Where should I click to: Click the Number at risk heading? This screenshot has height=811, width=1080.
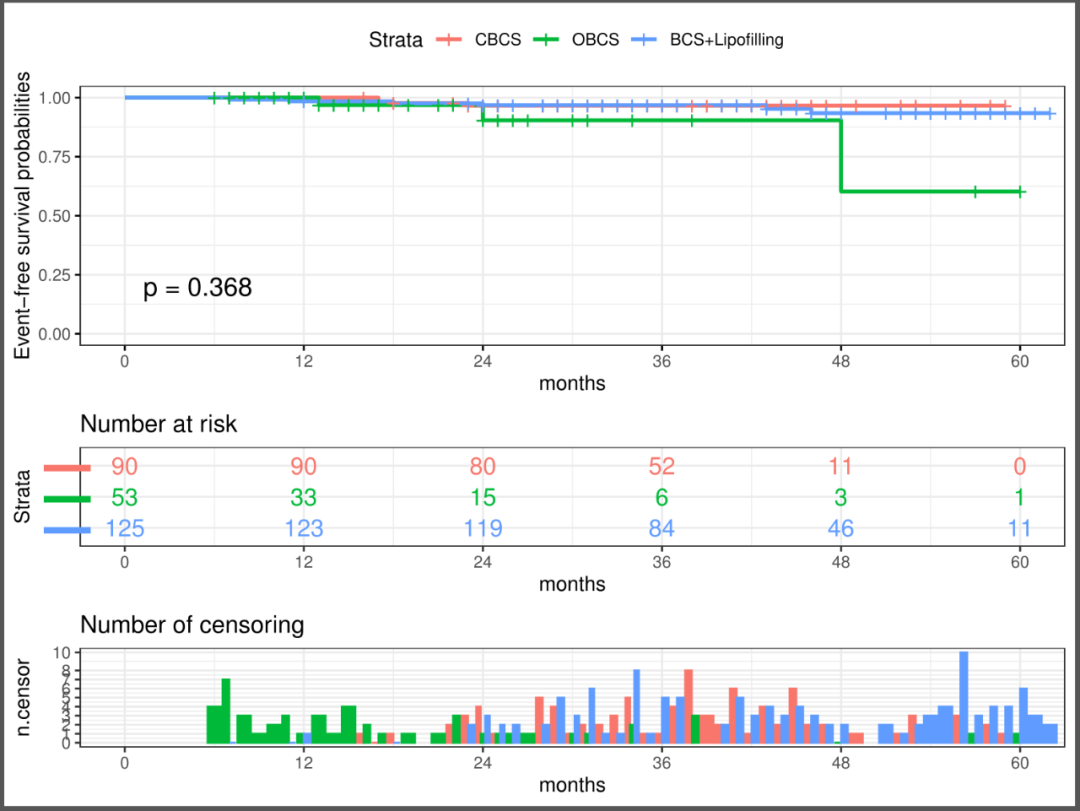pos(159,423)
